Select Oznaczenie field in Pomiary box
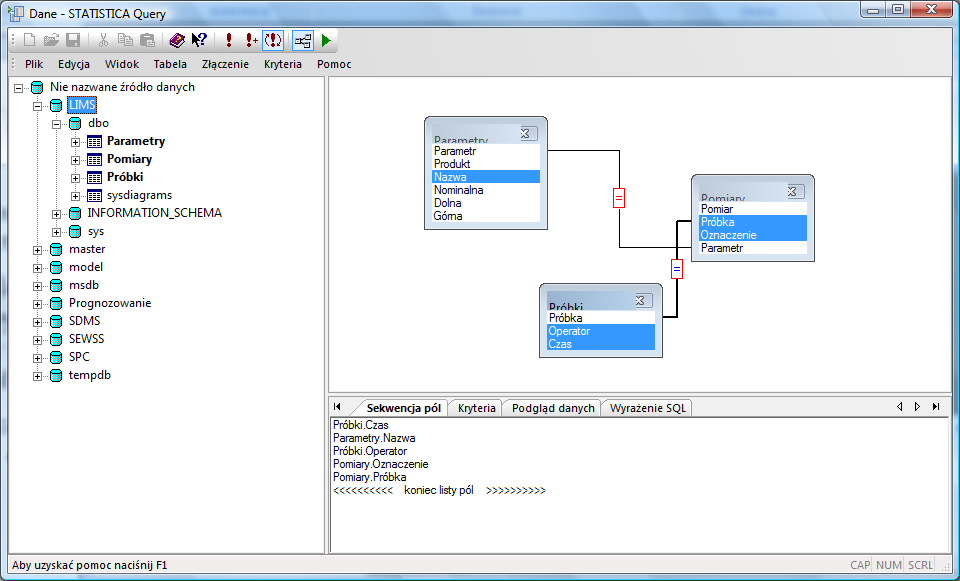This screenshot has height=581, width=960. (x=753, y=235)
